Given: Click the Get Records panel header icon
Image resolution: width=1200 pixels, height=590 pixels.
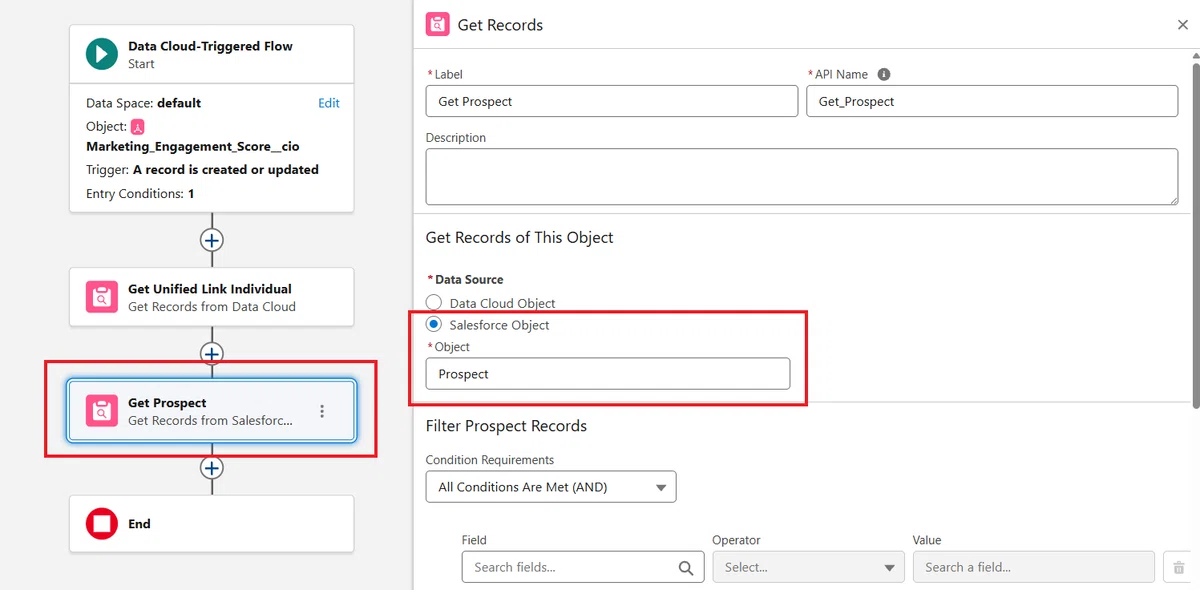Looking at the screenshot, I should (x=437, y=25).
